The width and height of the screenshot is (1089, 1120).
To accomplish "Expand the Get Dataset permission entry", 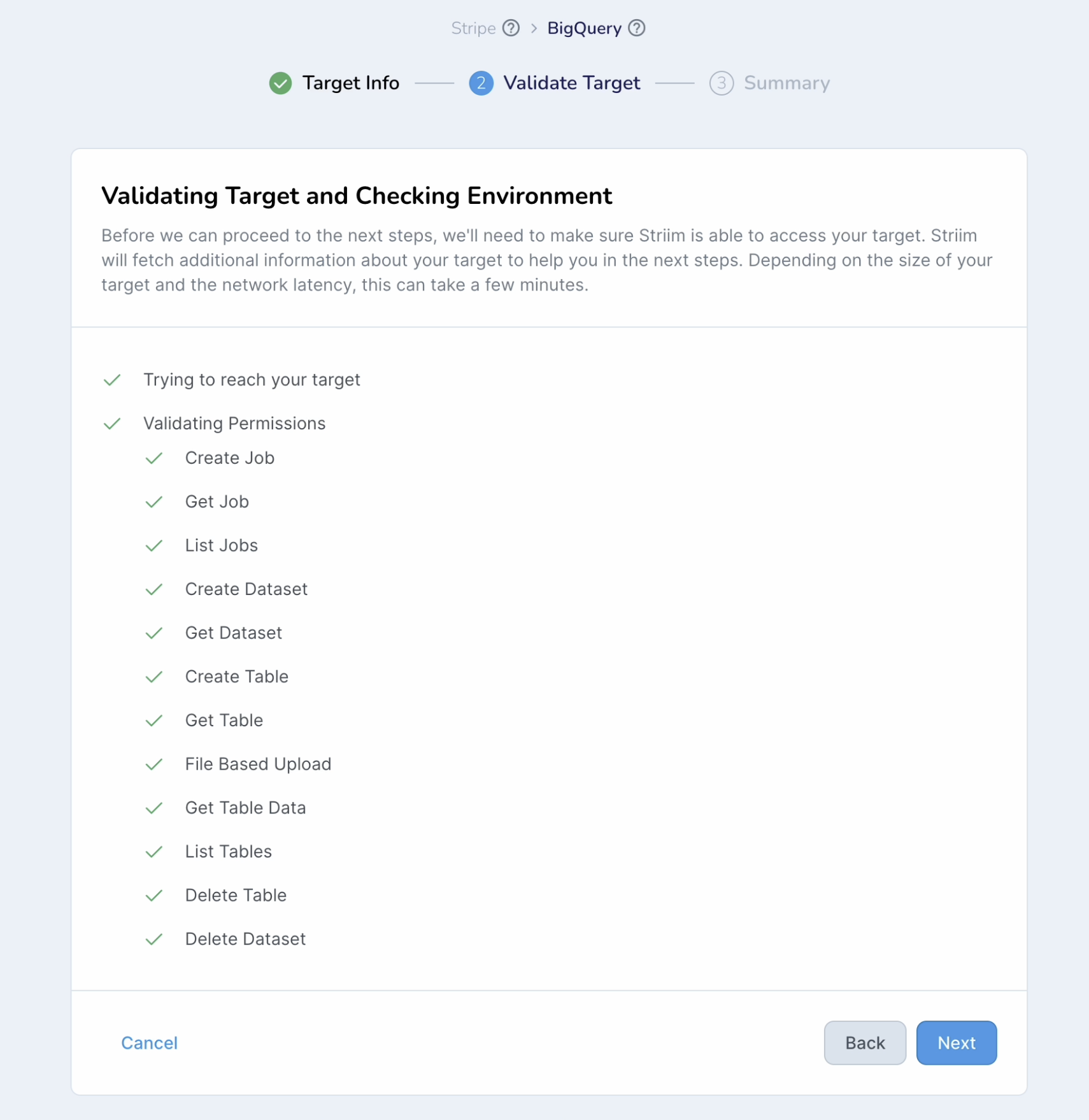I will [233, 633].
